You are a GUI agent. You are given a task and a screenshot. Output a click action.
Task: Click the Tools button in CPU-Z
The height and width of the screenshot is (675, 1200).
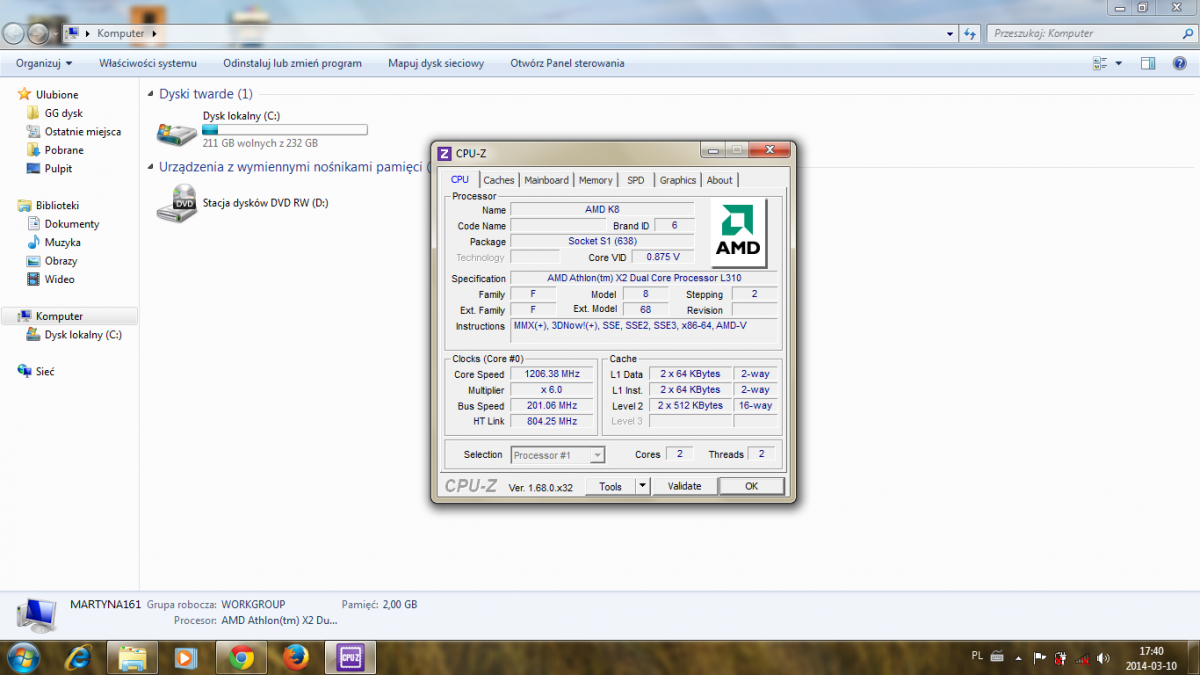(x=610, y=486)
